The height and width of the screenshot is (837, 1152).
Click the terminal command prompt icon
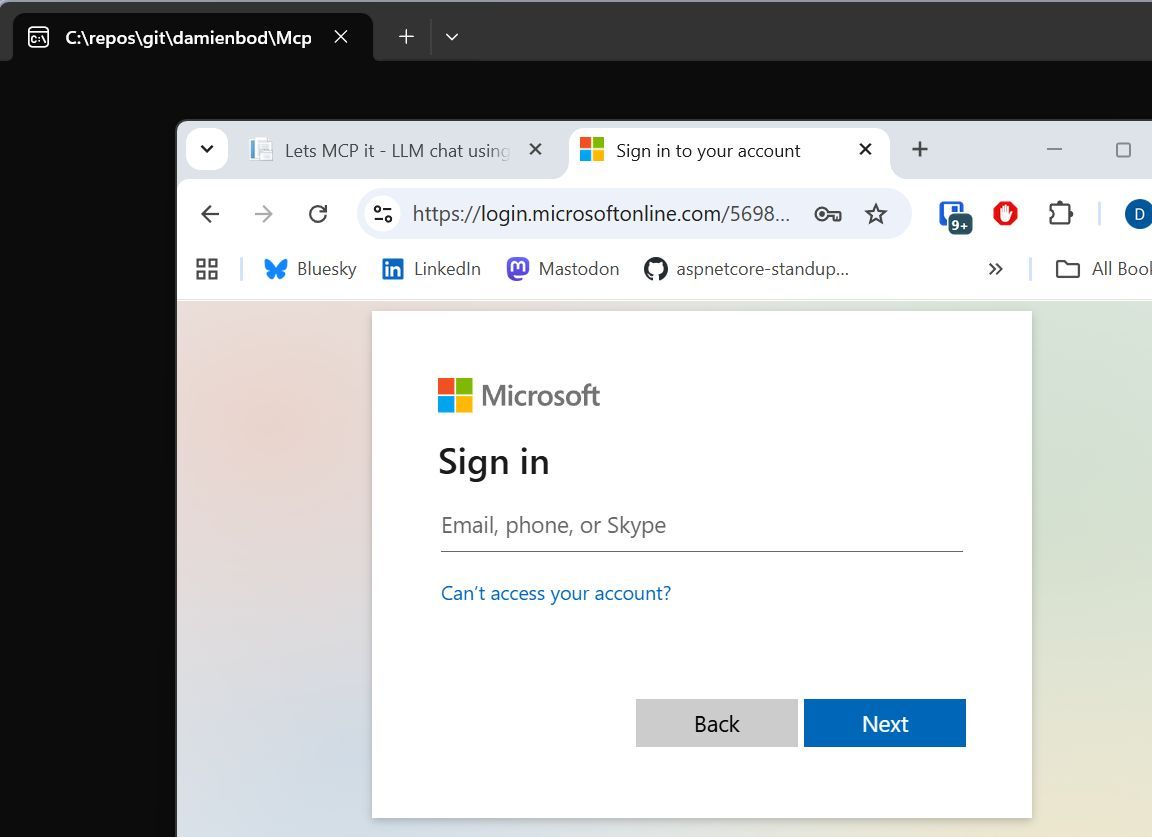(x=38, y=37)
